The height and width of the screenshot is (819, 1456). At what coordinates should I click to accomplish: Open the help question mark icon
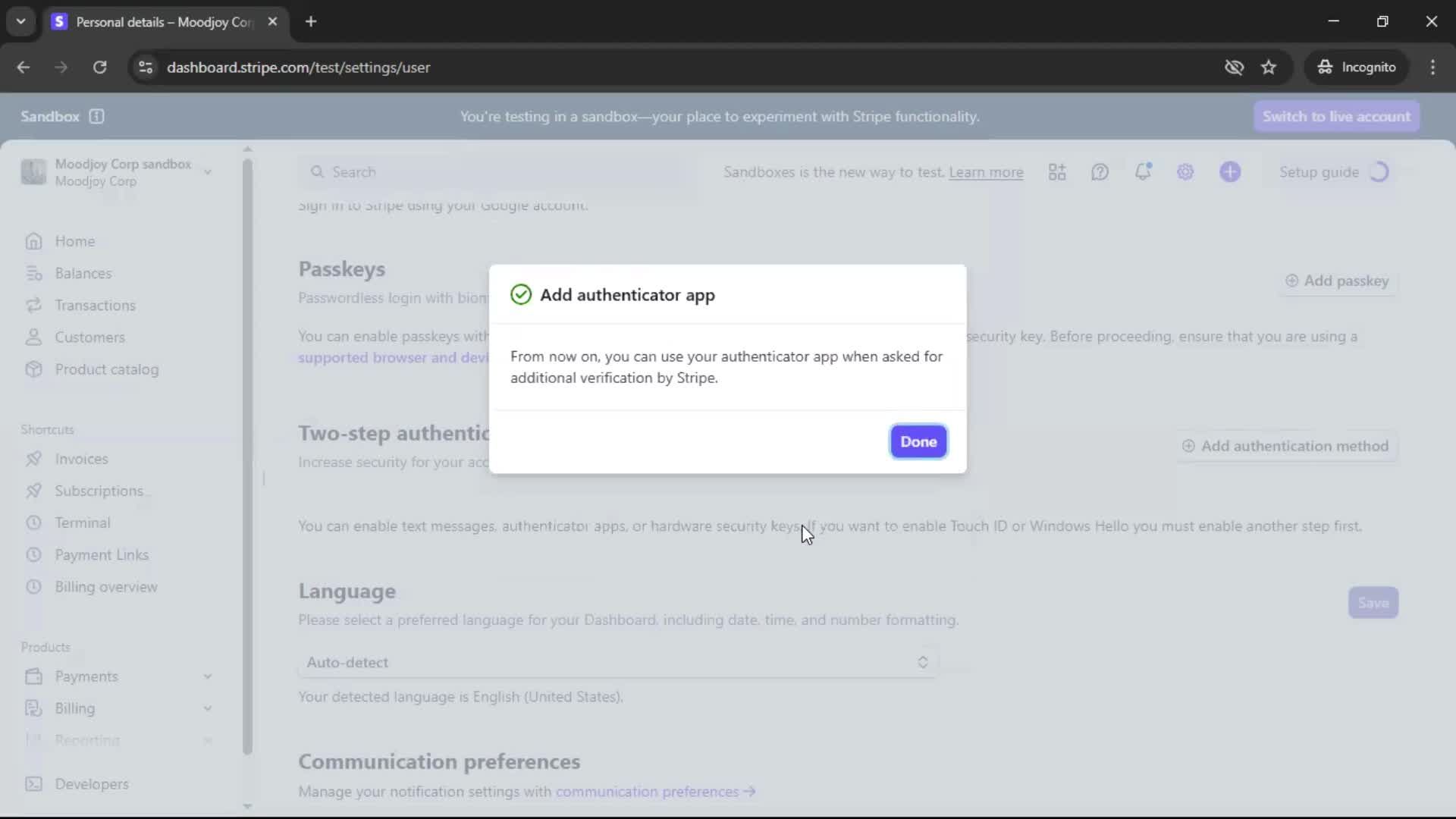(1100, 172)
